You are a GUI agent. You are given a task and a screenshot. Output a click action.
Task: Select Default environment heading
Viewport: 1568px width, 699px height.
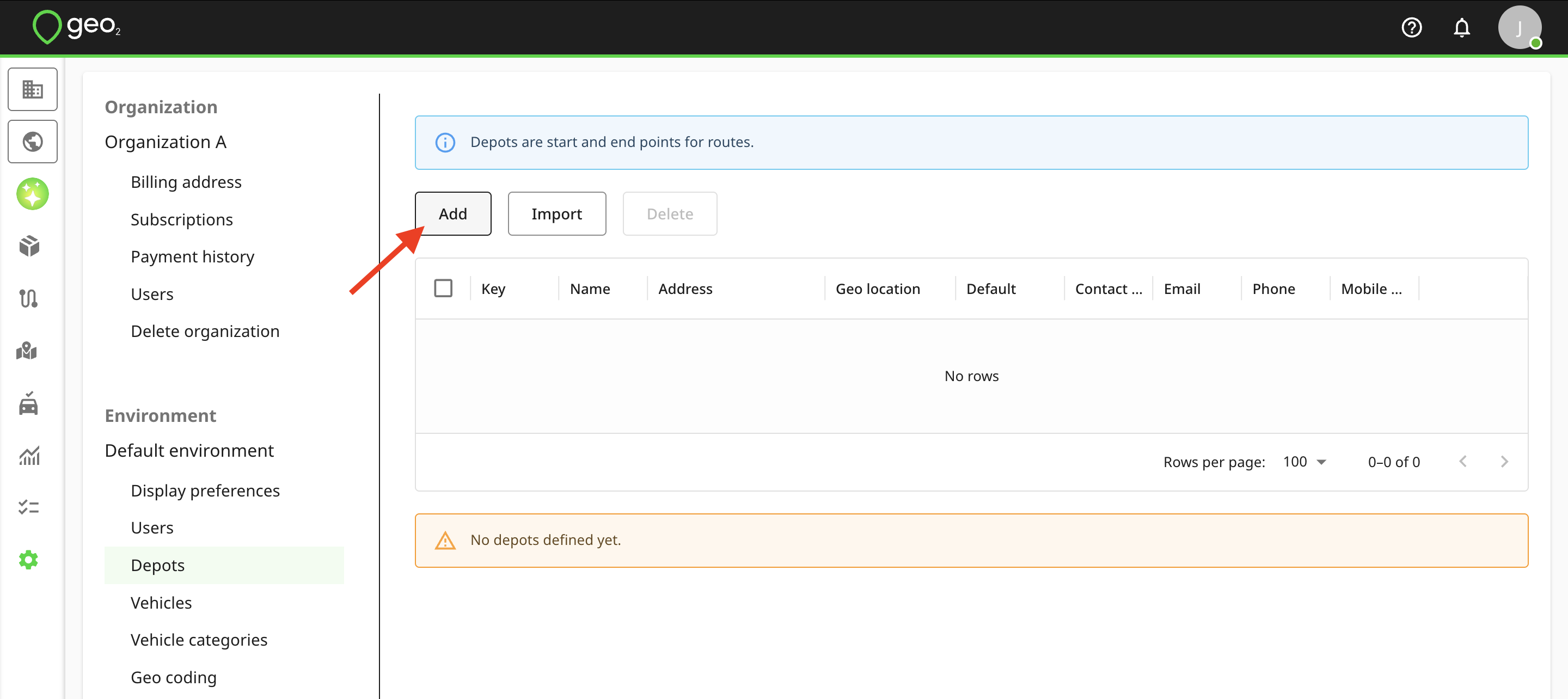click(189, 451)
